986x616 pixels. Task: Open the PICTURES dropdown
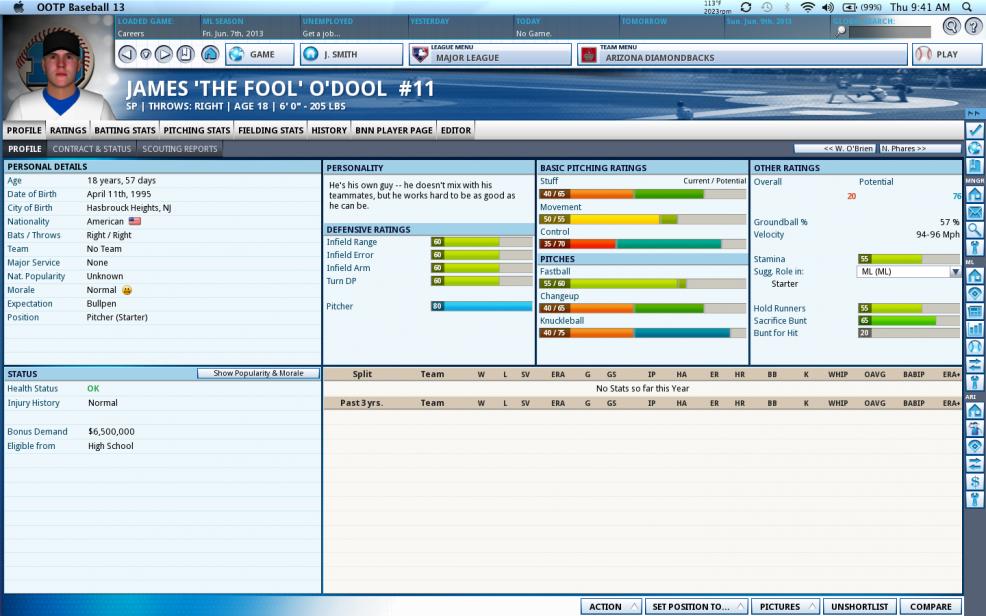pyautogui.click(x=785, y=606)
